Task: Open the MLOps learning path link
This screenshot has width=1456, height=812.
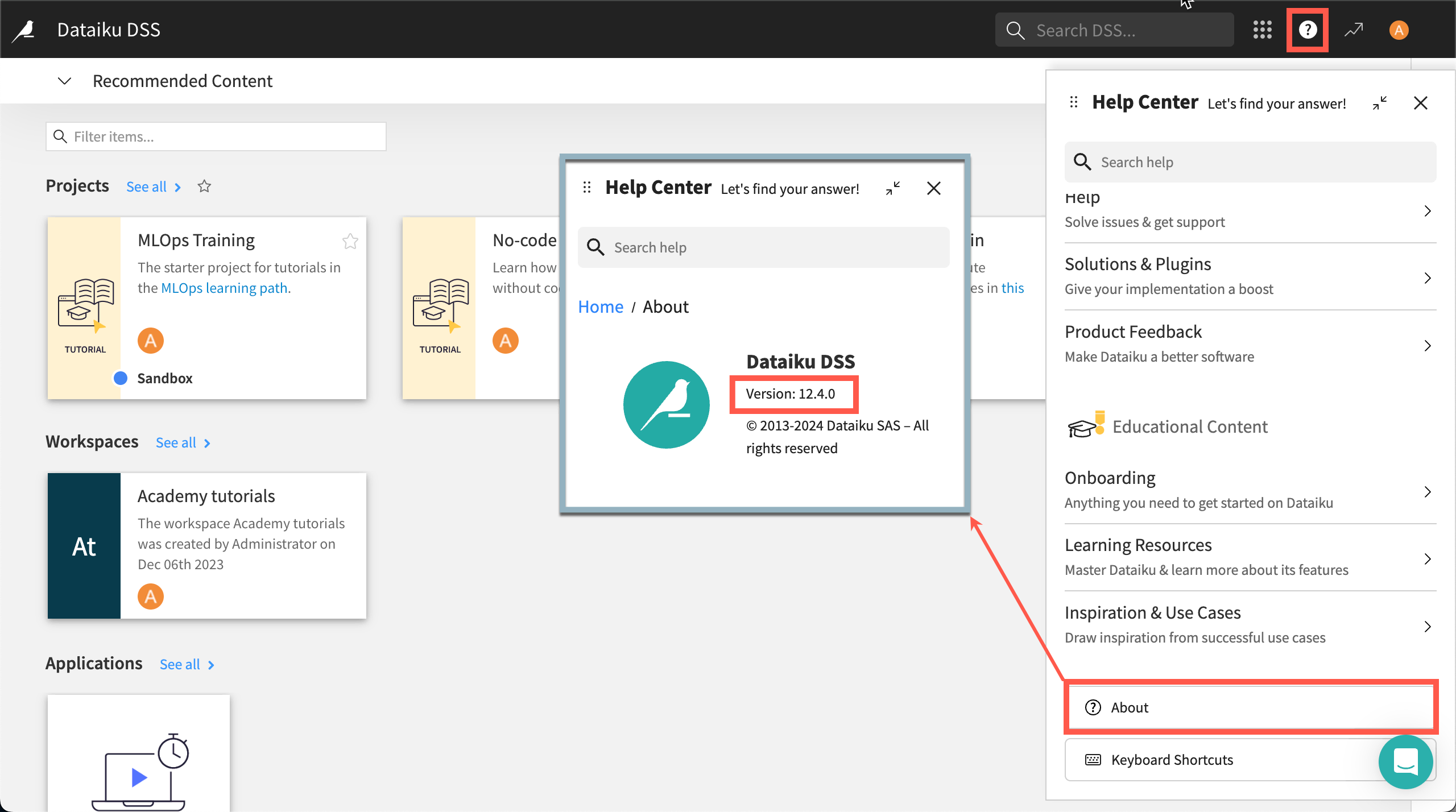Action: [225, 288]
